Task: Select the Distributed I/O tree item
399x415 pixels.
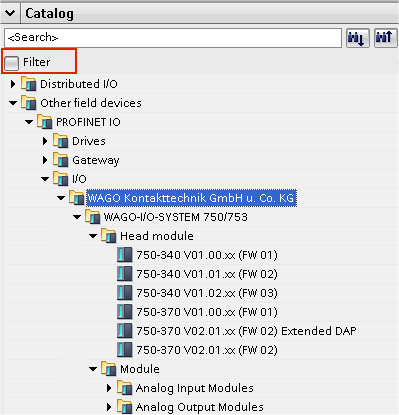Action: pyautogui.click(x=79, y=84)
